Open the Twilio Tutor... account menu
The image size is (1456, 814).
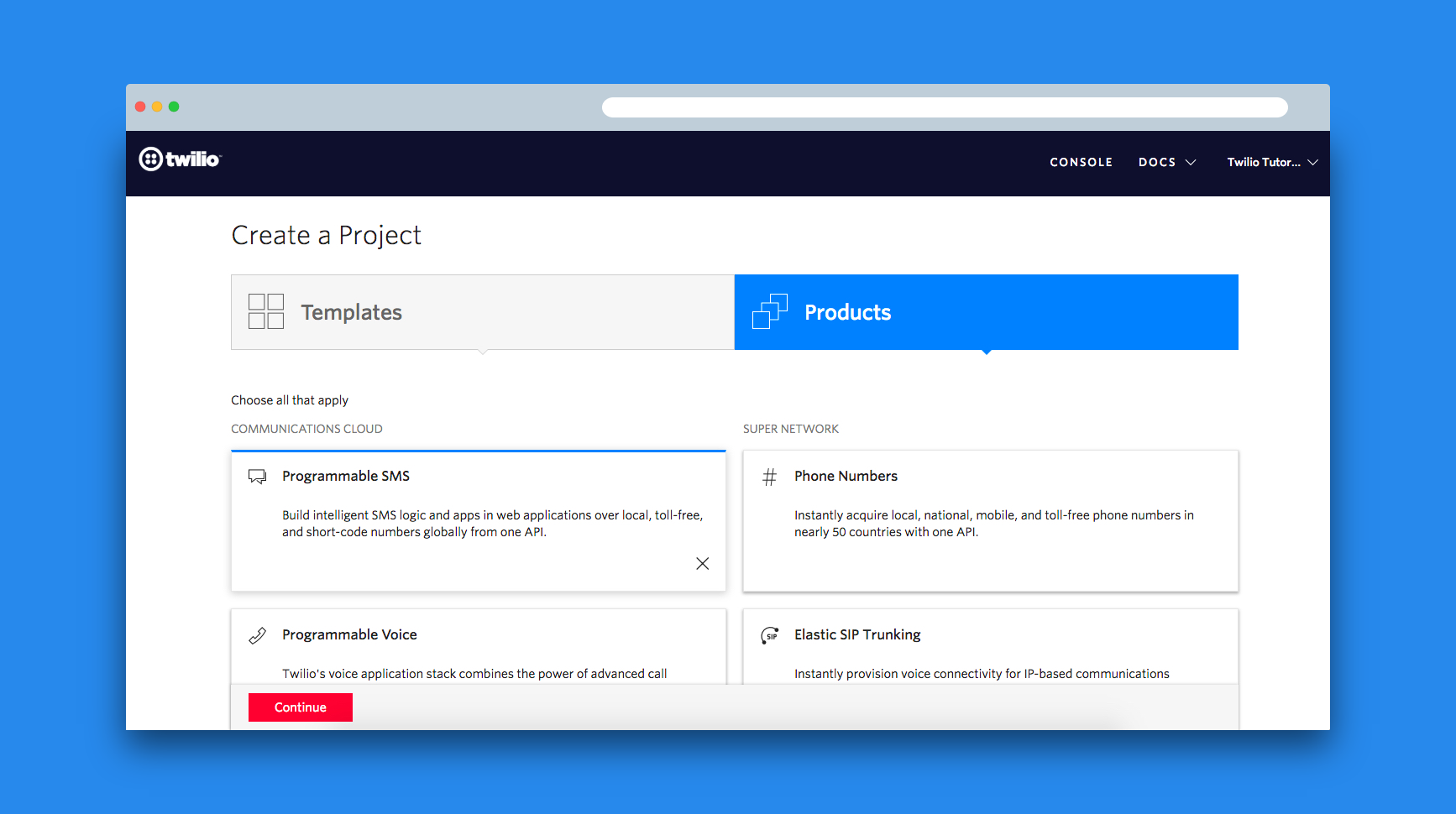pos(1272,163)
